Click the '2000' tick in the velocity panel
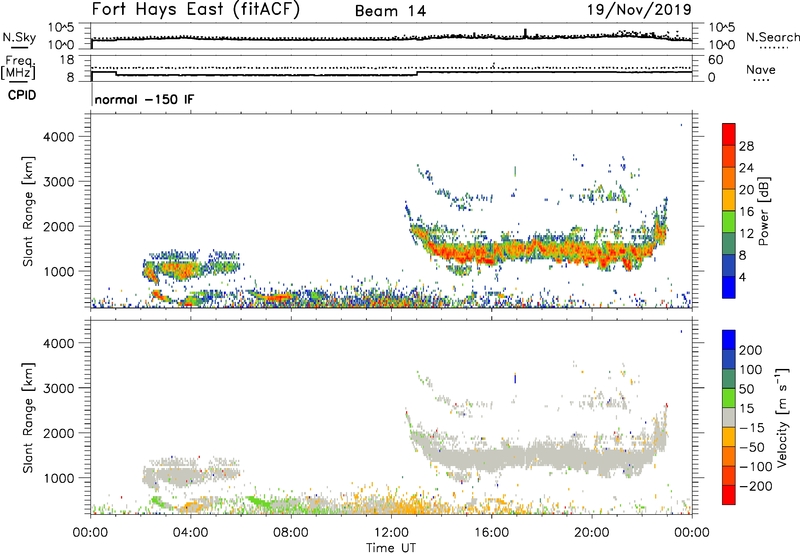800x554 pixels. (58, 433)
